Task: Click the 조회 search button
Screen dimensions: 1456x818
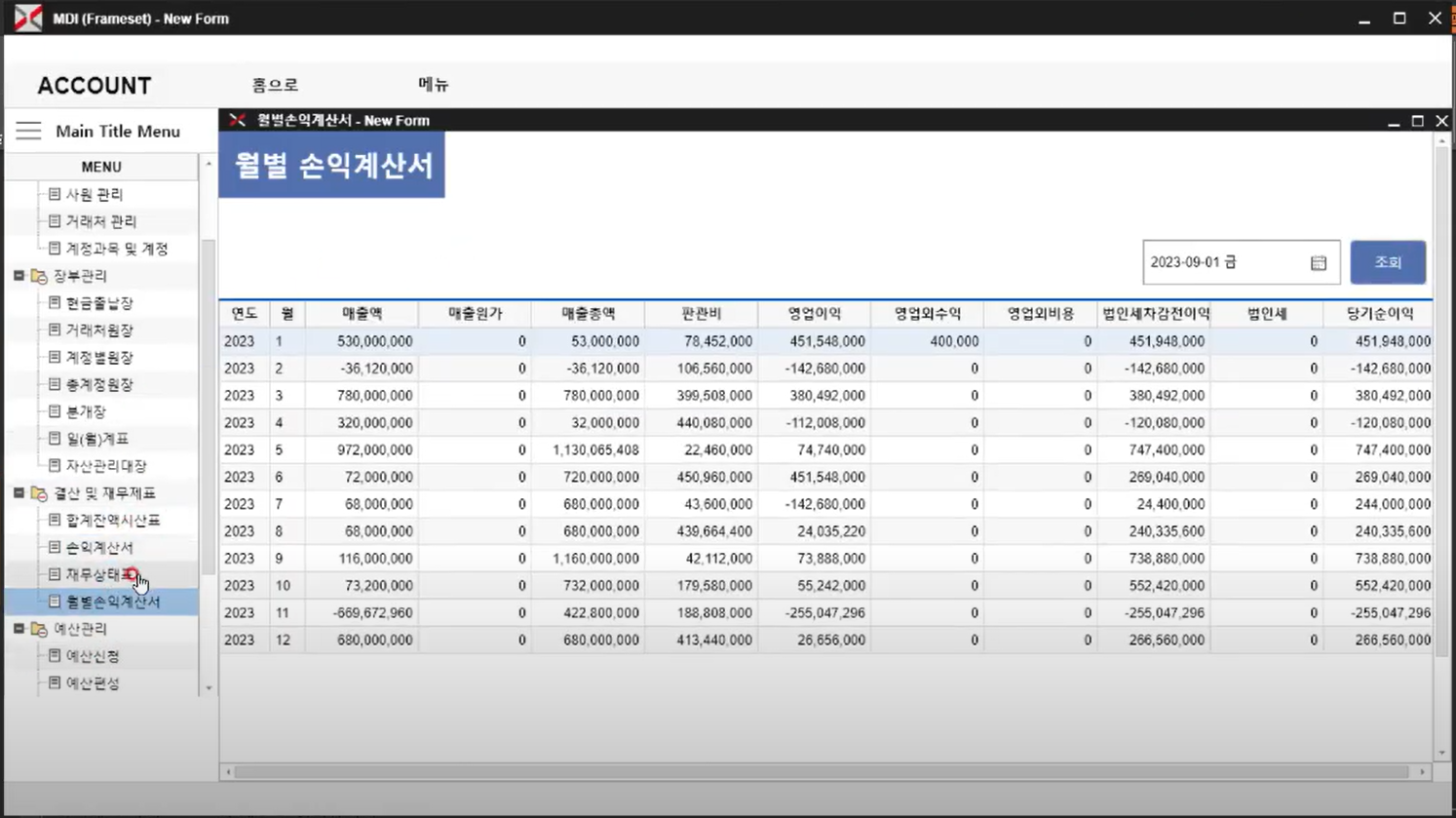Action: [x=1388, y=262]
